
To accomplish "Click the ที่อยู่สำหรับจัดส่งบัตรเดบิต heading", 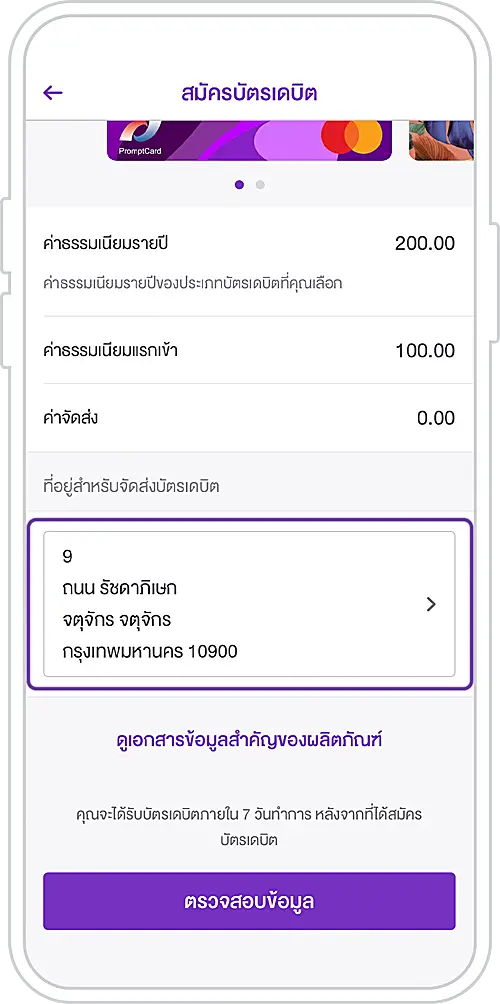I will coord(131,486).
